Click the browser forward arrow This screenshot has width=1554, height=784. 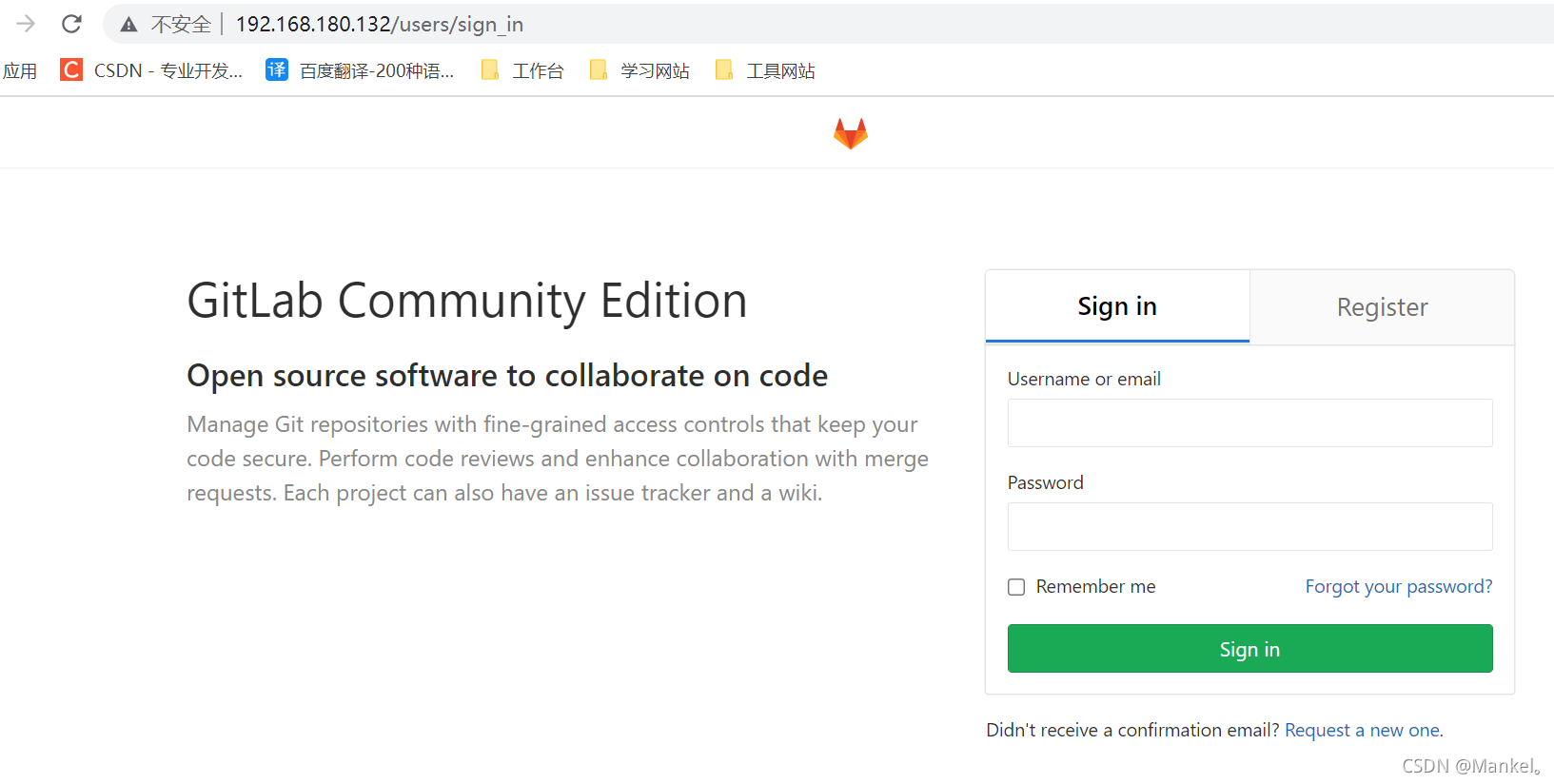tap(26, 24)
